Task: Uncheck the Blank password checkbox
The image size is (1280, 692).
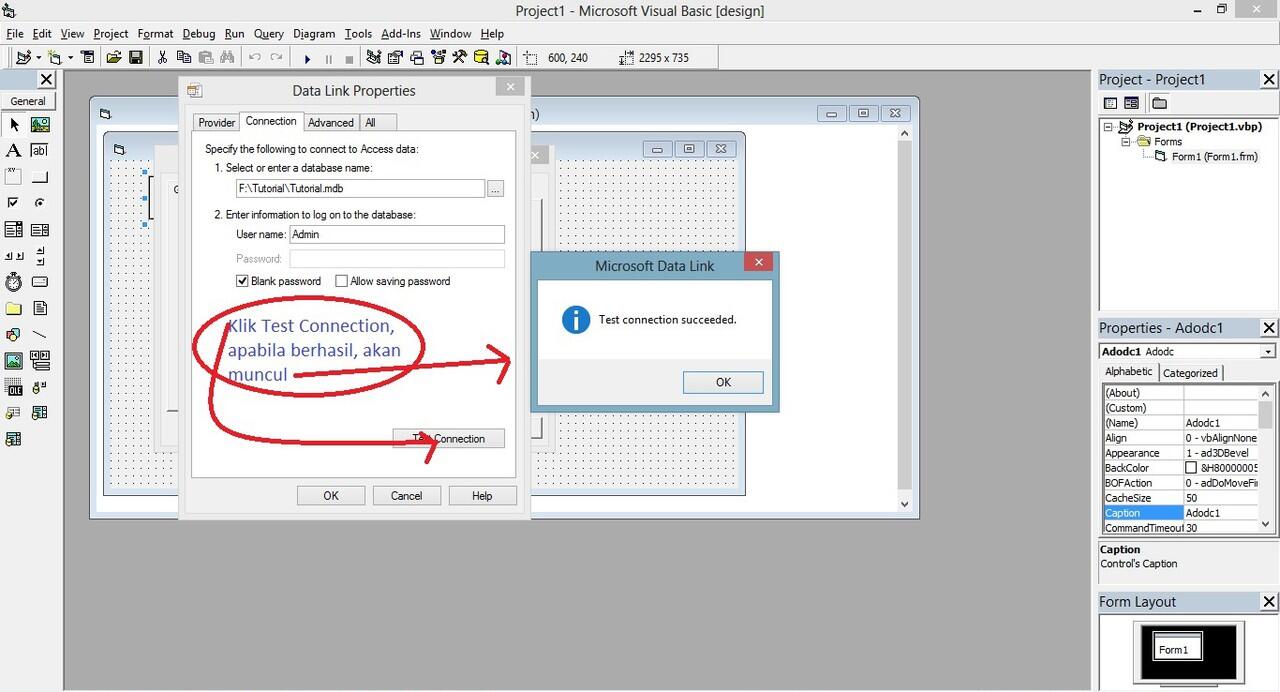Action: [x=242, y=281]
